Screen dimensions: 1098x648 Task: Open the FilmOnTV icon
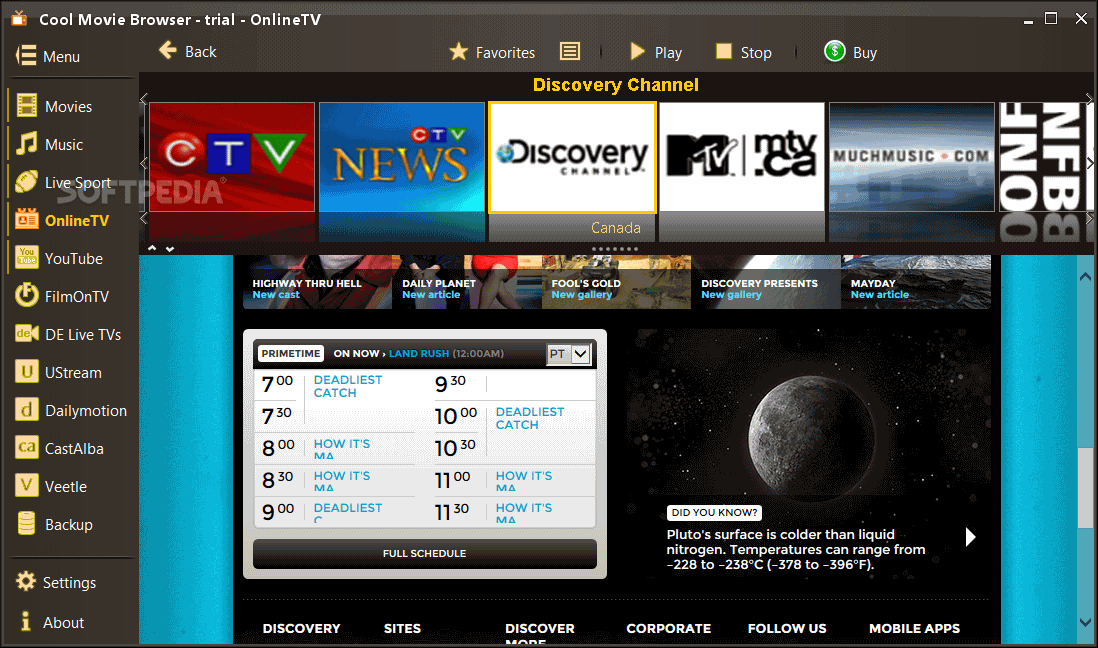point(27,295)
